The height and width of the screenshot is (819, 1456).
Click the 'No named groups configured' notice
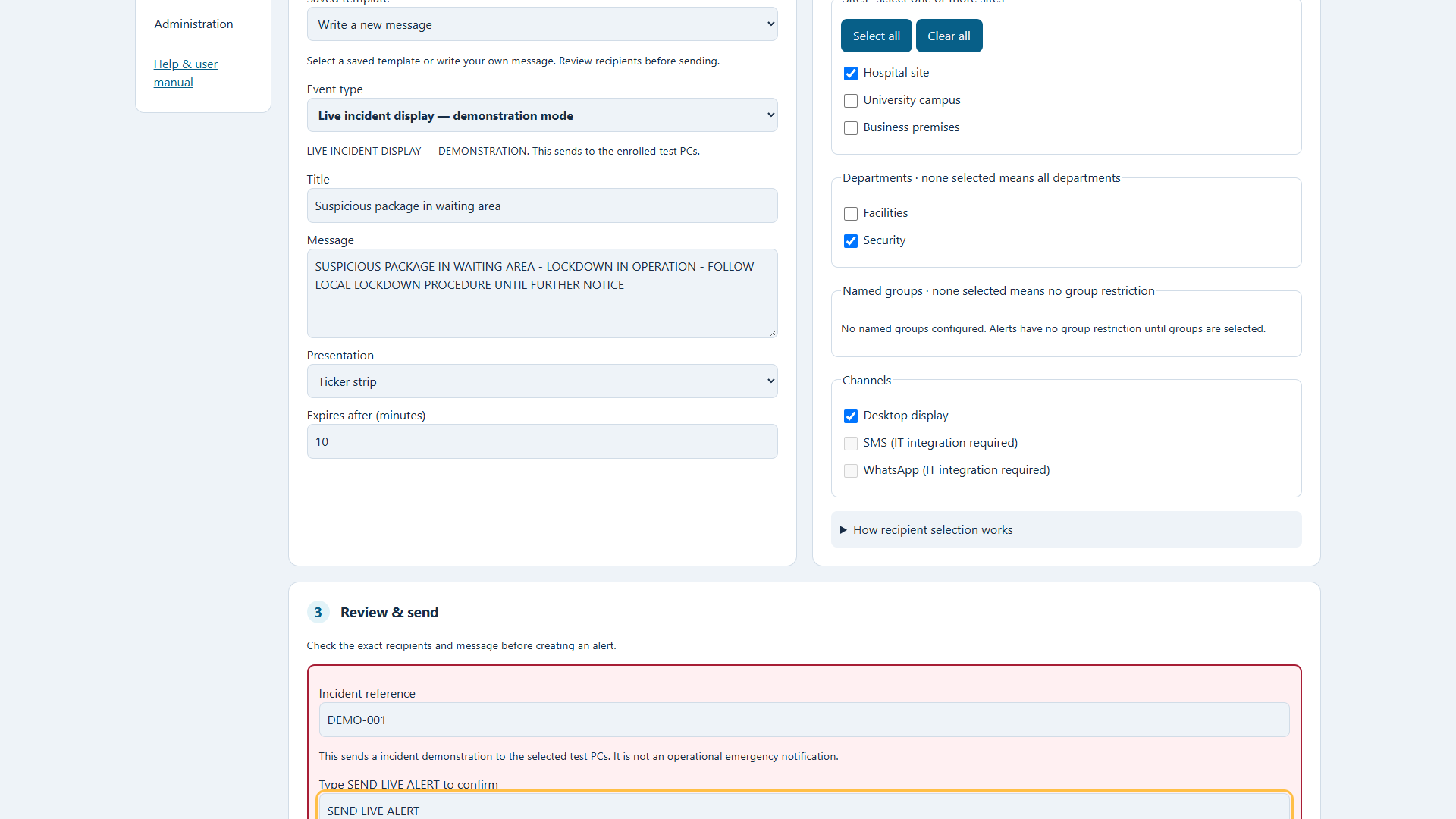pos(1053,328)
